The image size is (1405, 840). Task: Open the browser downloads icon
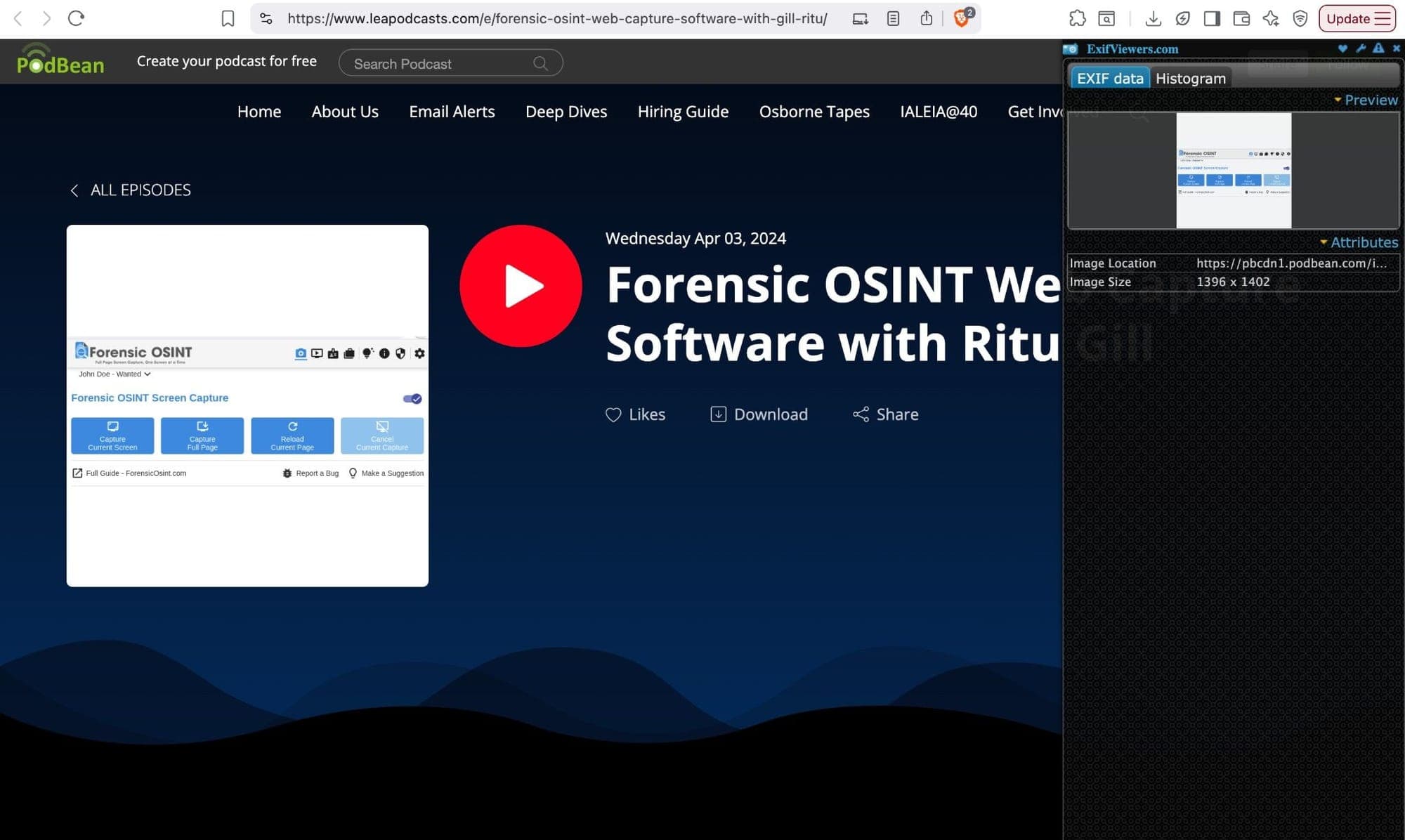(1153, 19)
